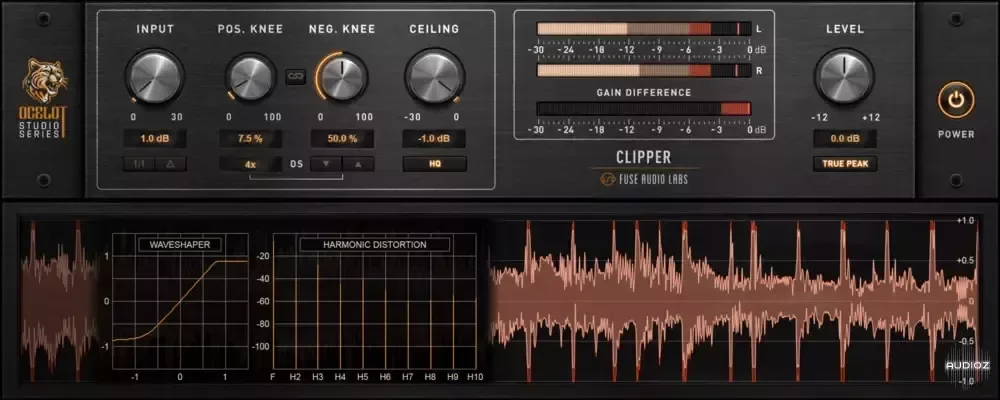
Task: Click the CLIPPER title text
Action: [643, 156]
